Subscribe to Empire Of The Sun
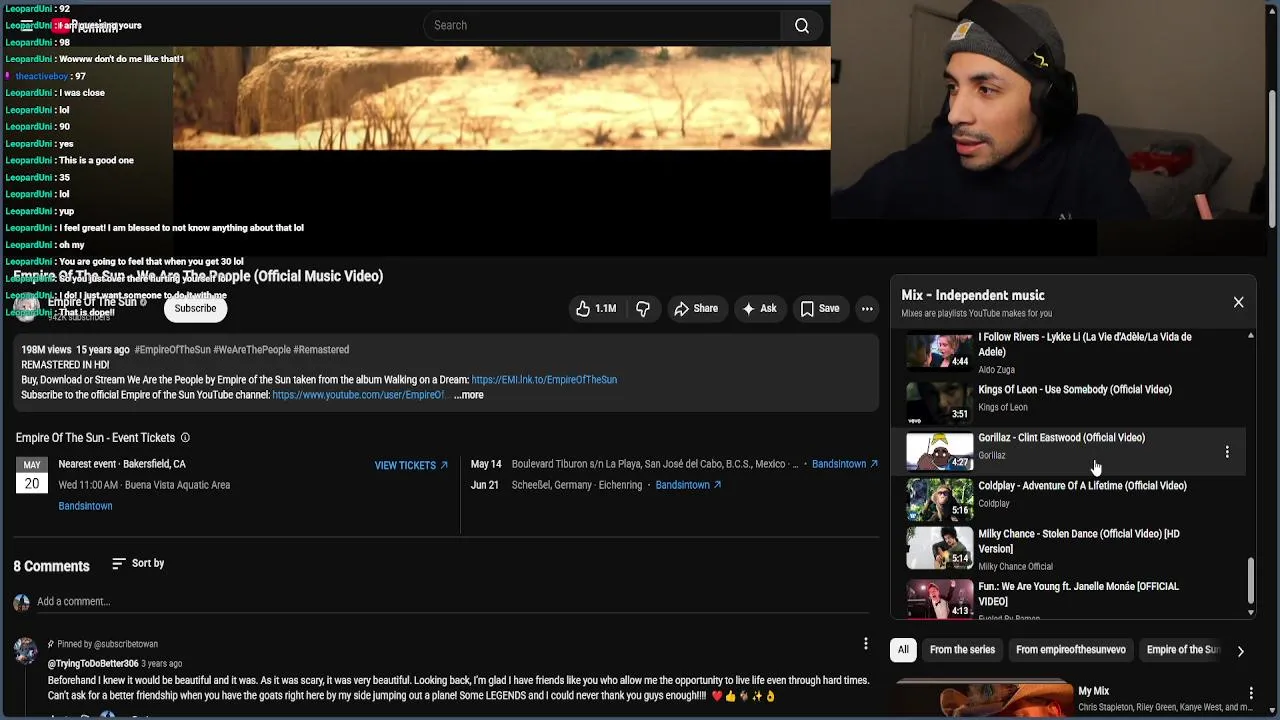Image resolution: width=1280 pixels, height=720 pixels. pyautogui.click(x=195, y=308)
